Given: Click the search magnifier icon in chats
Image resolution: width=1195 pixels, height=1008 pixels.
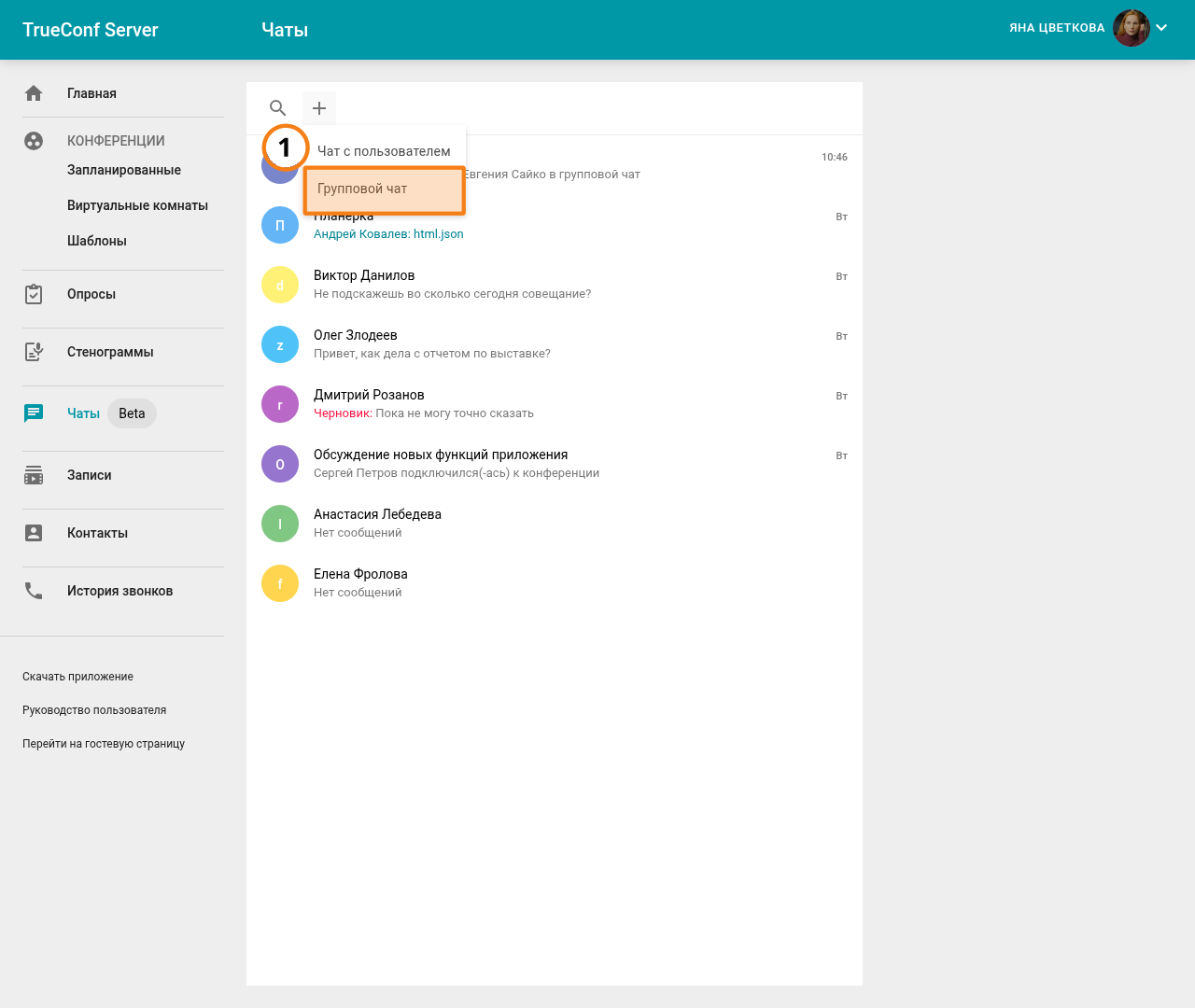Looking at the screenshot, I should [x=277, y=108].
